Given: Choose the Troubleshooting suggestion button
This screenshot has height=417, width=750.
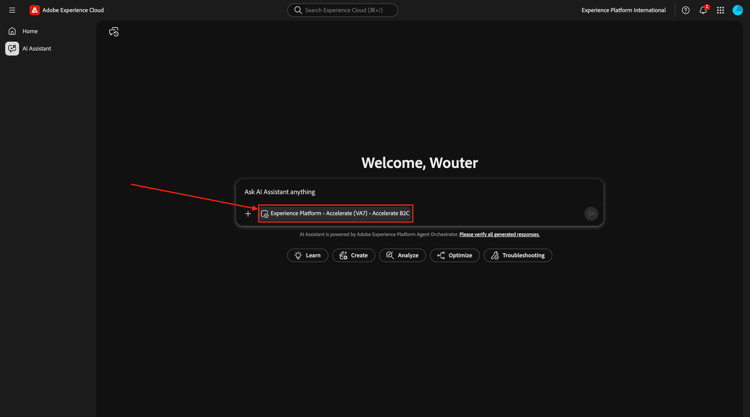Looking at the screenshot, I should [x=518, y=255].
